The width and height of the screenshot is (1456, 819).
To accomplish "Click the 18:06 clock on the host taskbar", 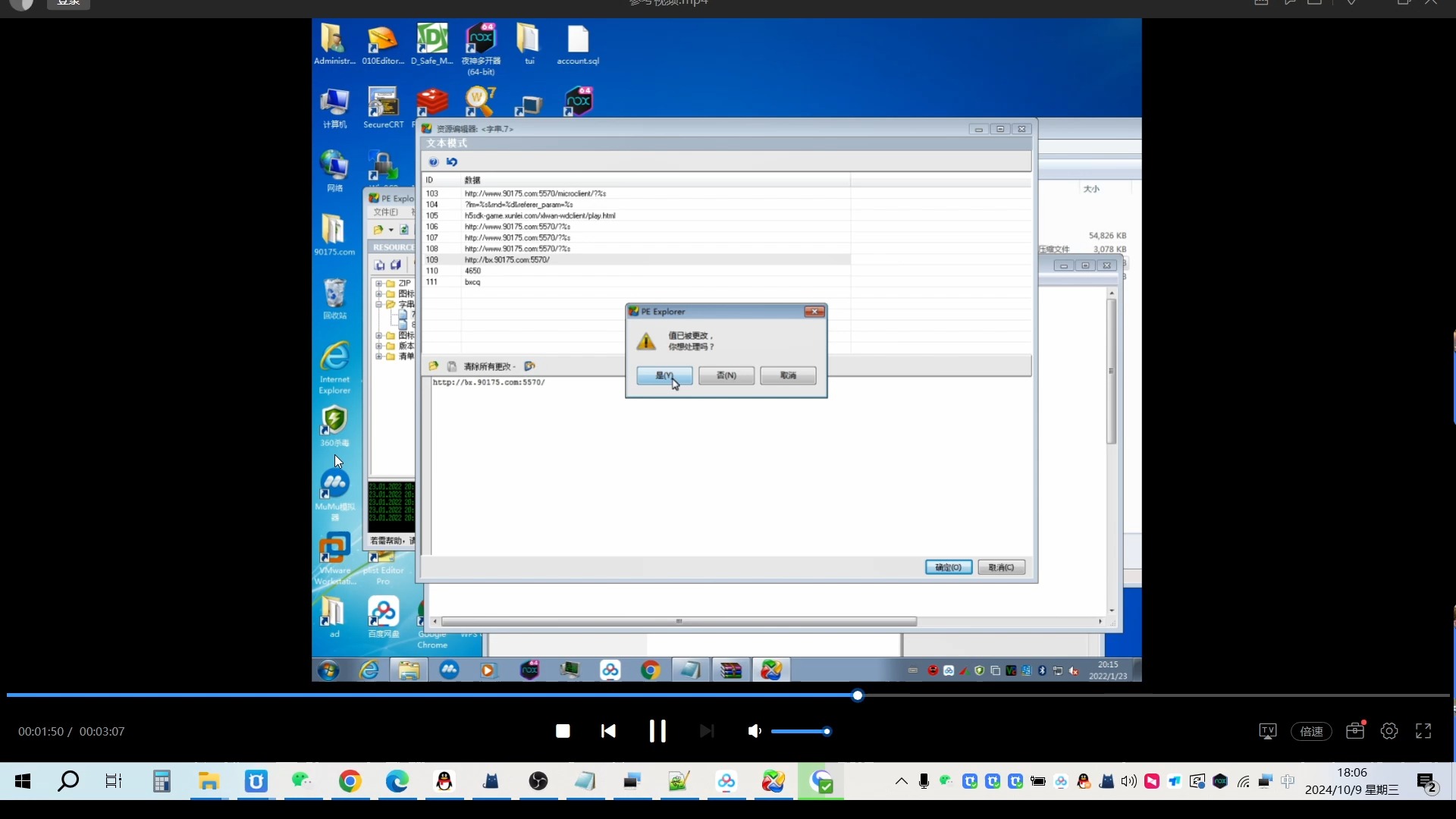I will [1352, 781].
